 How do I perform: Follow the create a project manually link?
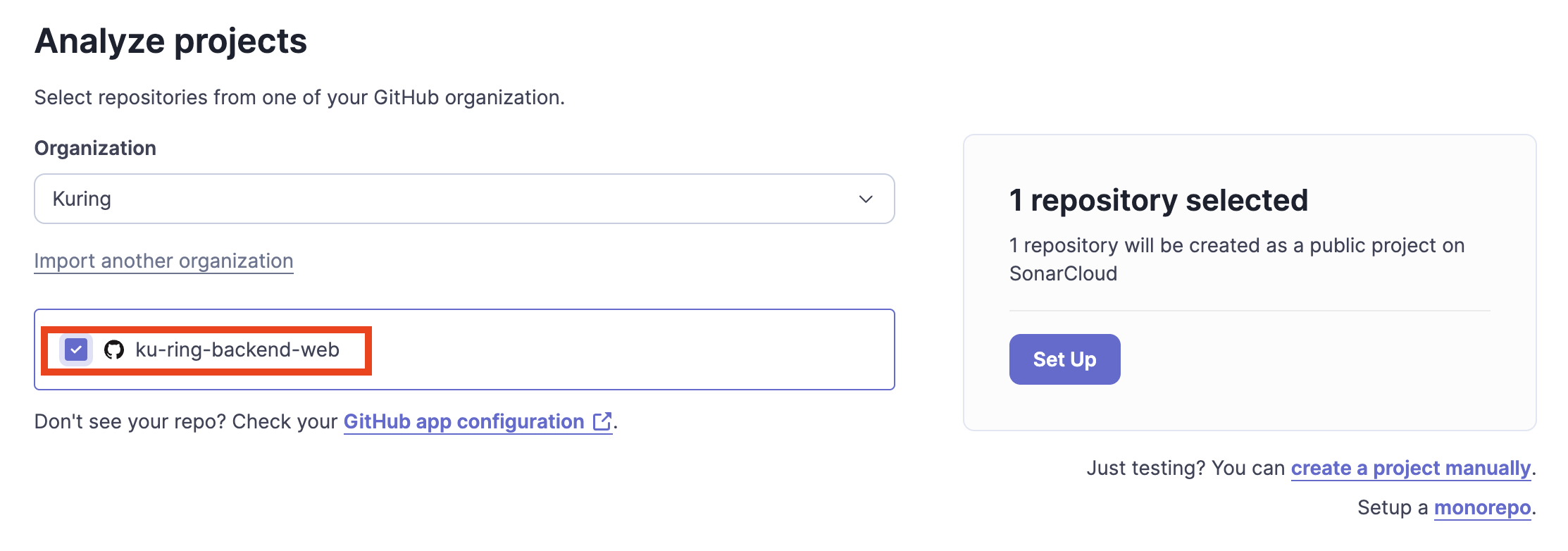1410,468
